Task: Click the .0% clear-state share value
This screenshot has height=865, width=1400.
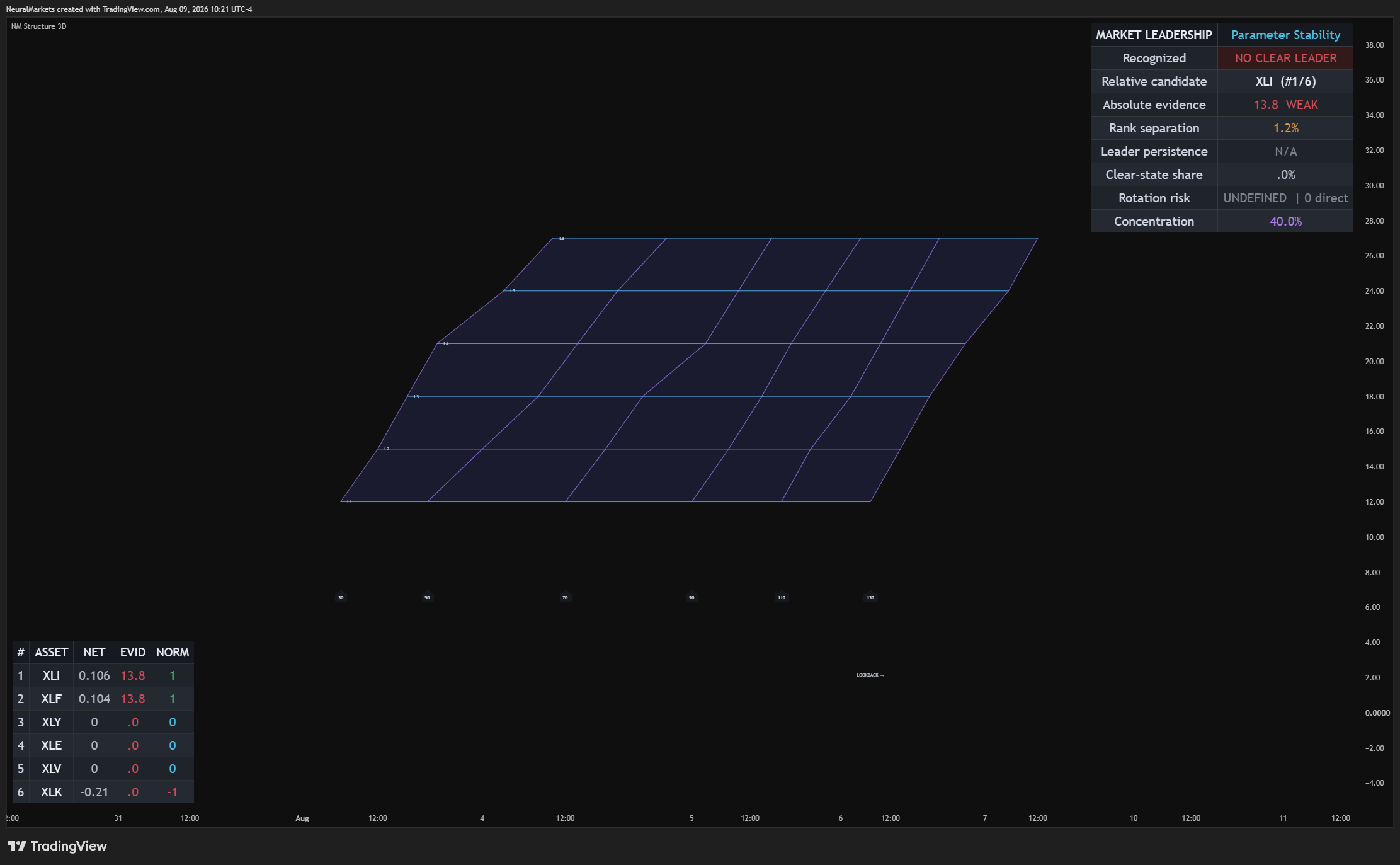Action: 1285,175
